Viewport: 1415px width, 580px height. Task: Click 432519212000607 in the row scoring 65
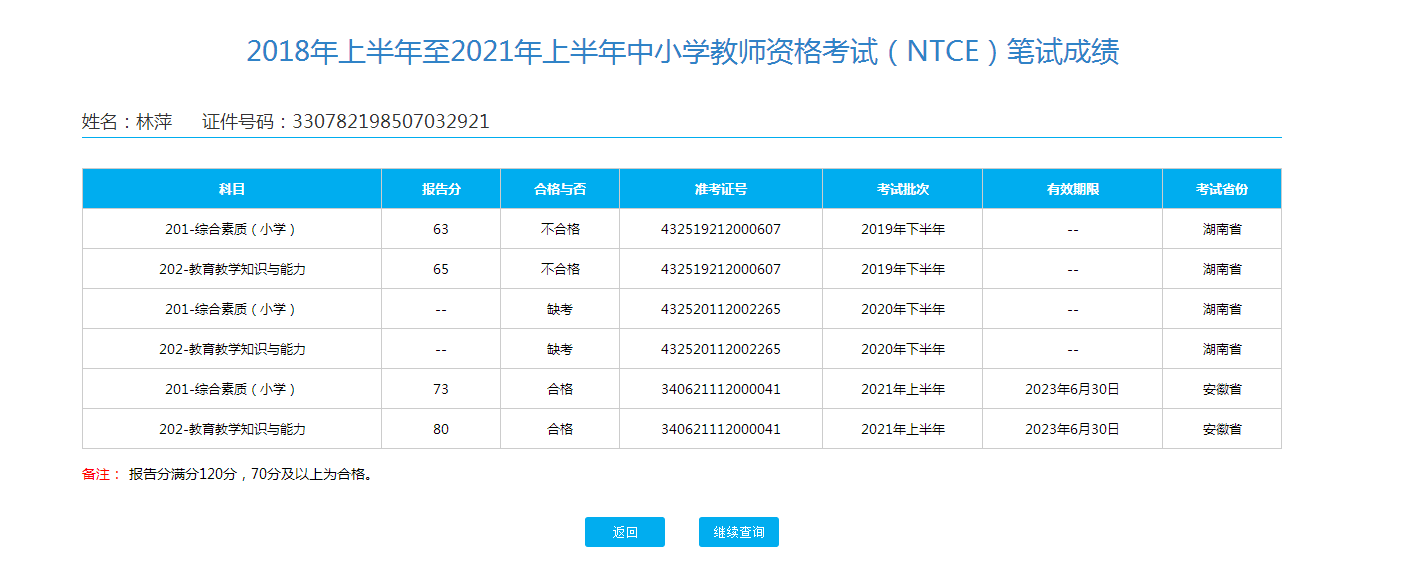tap(721, 269)
